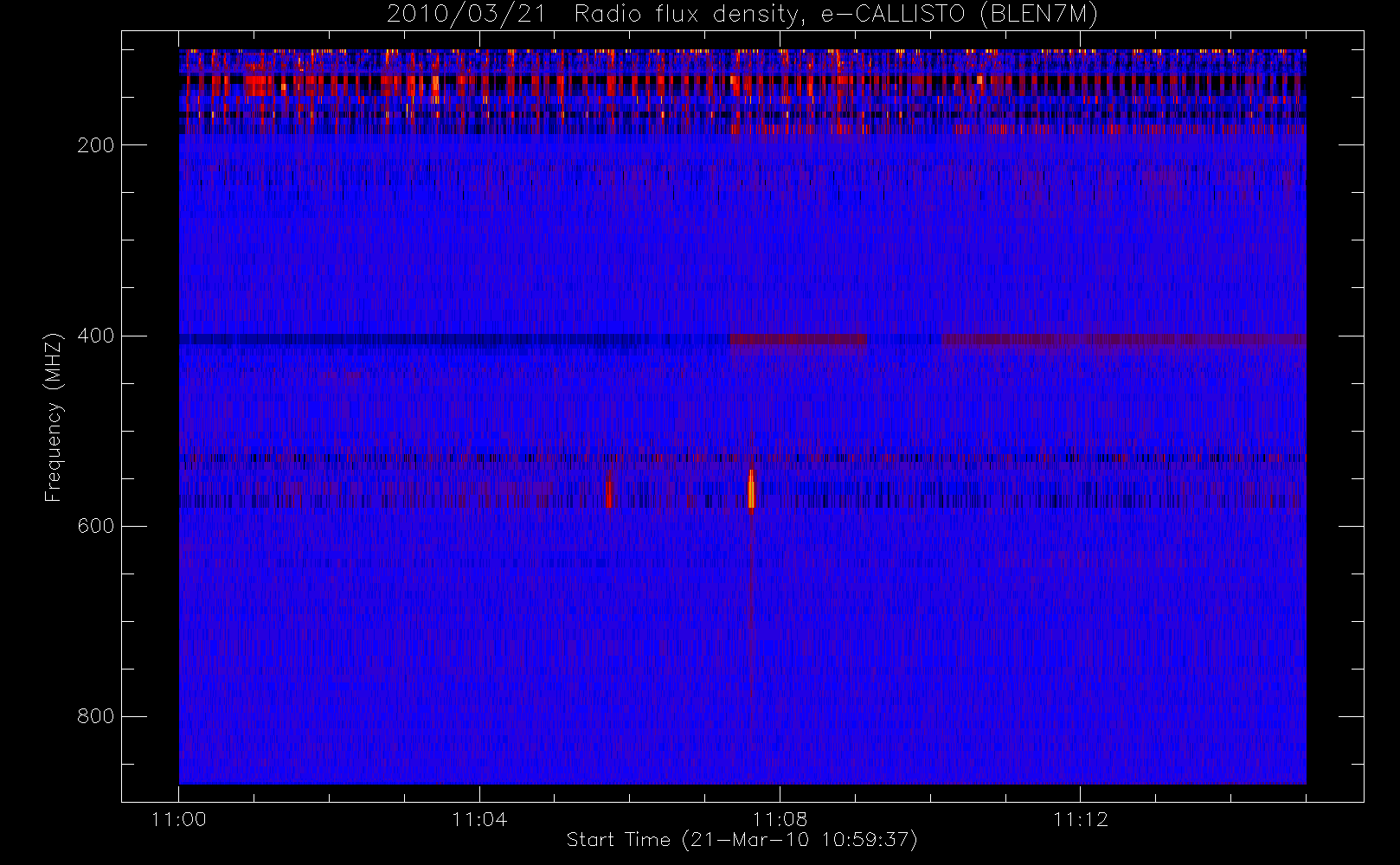This screenshot has width=1400, height=865.
Task: Select the 'Frequency (MHZ)' y-axis label
Action: [x=54, y=417]
